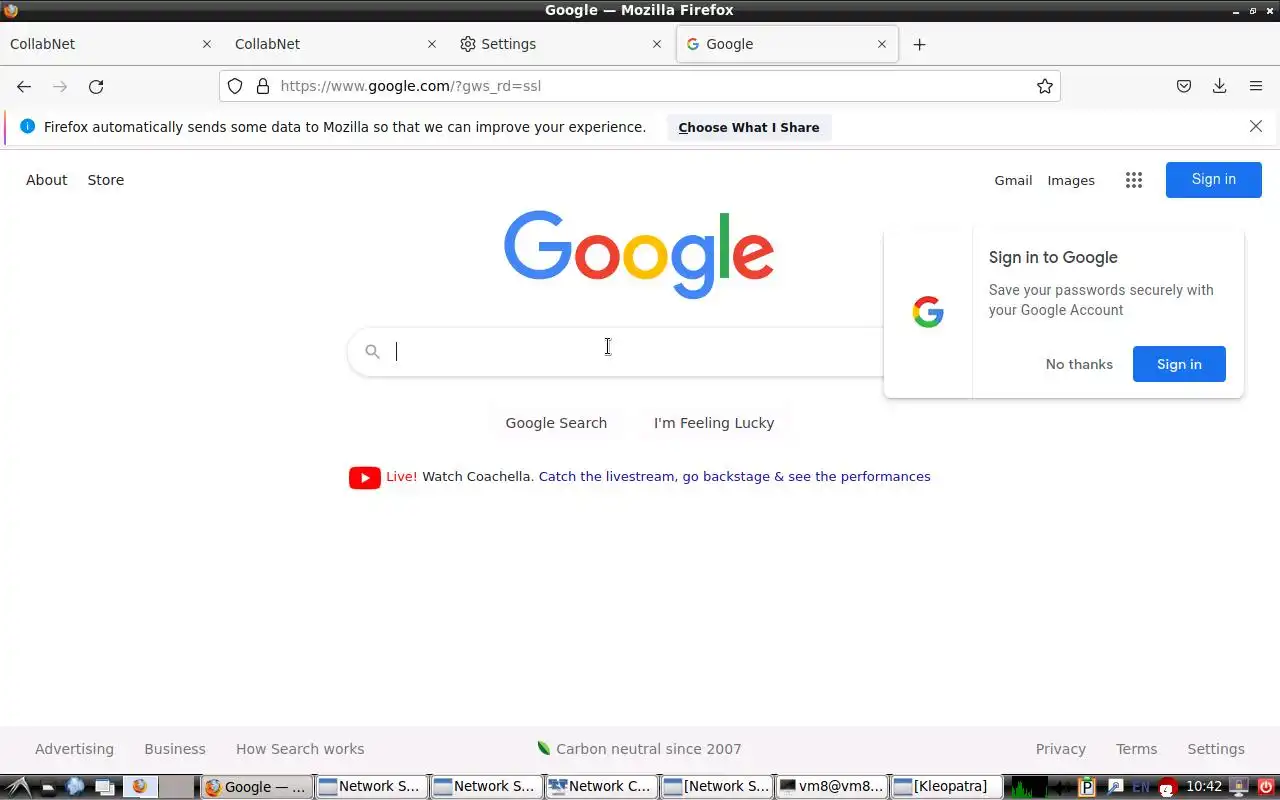Click Choose What I Share button

tap(749, 127)
